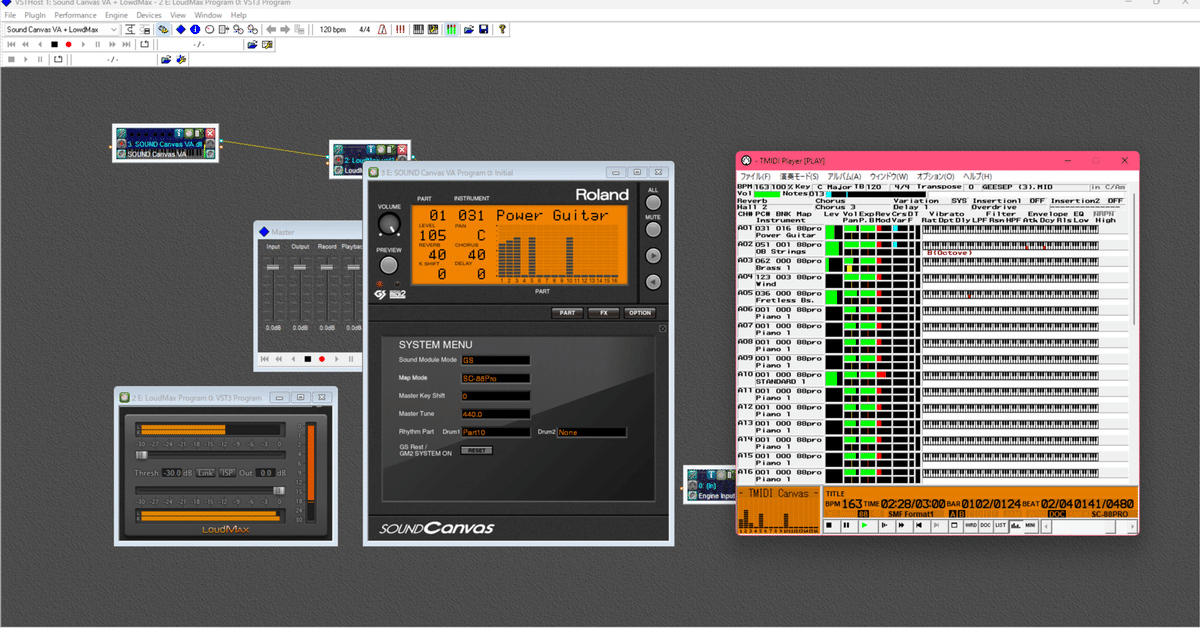Toggle the MINI view button in TMIDI Player
1200x628 pixels.
1030,525
